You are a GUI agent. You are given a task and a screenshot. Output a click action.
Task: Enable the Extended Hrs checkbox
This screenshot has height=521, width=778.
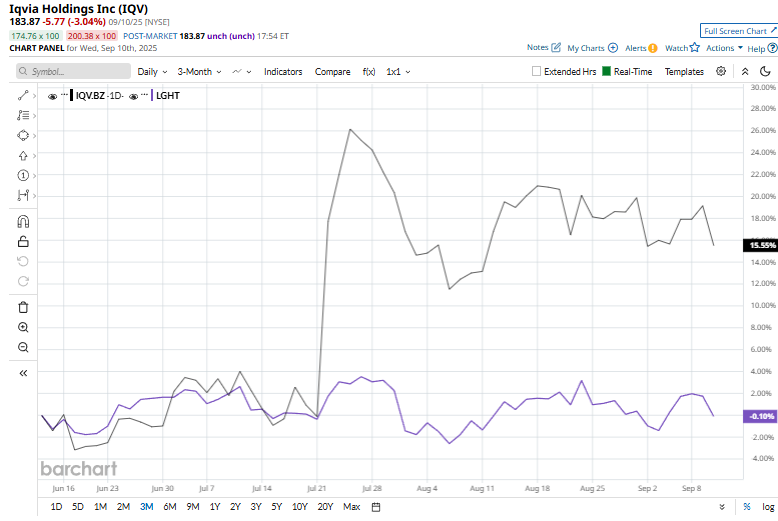[536, 71]
